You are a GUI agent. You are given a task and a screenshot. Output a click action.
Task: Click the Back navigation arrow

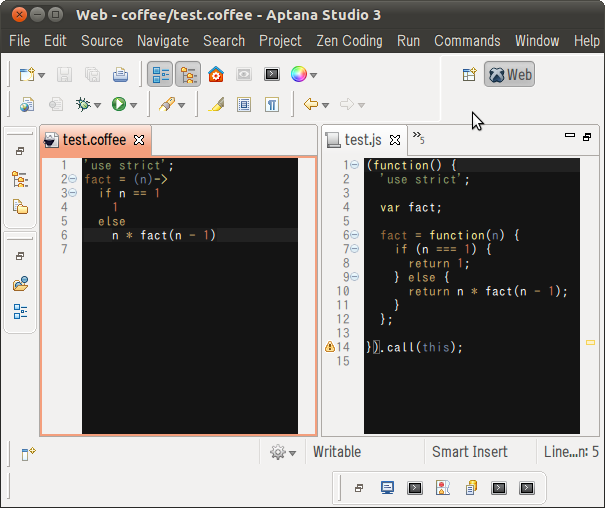pyautogui.click(x=311, y=104)
